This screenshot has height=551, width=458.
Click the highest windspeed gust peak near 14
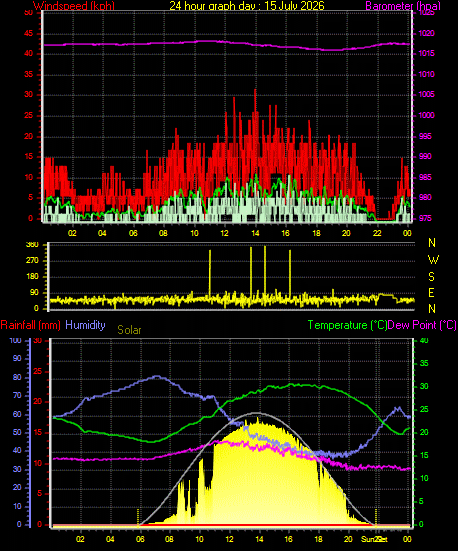[255, 90]
